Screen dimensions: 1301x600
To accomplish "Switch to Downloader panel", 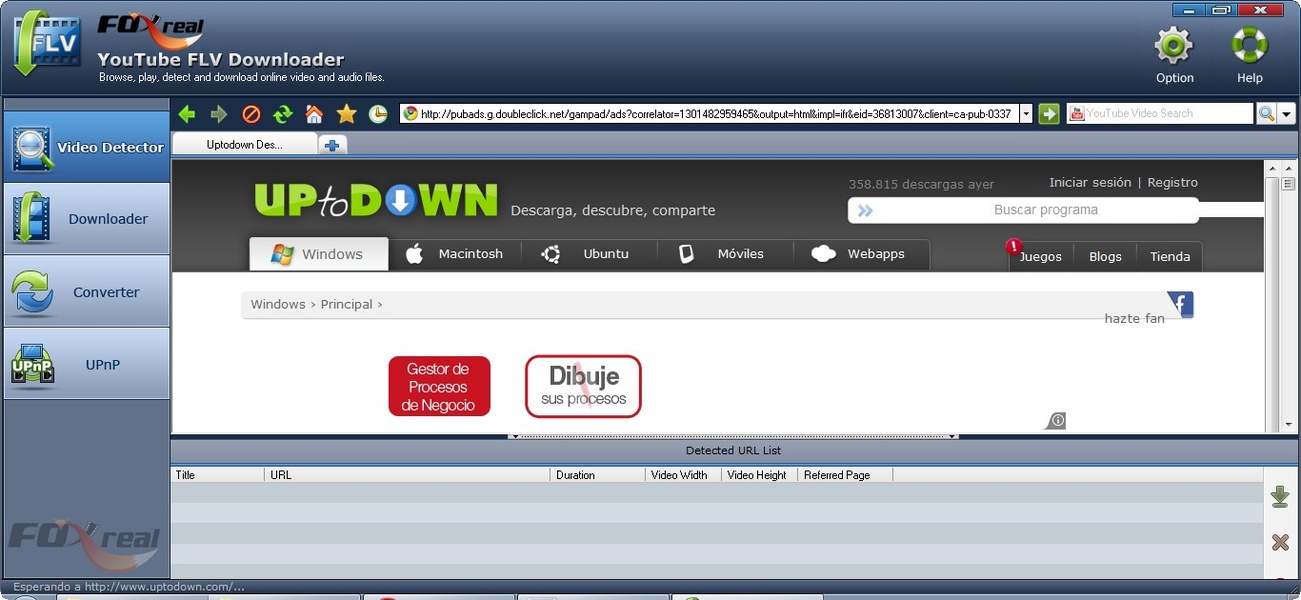I will (x=87, y=219).
